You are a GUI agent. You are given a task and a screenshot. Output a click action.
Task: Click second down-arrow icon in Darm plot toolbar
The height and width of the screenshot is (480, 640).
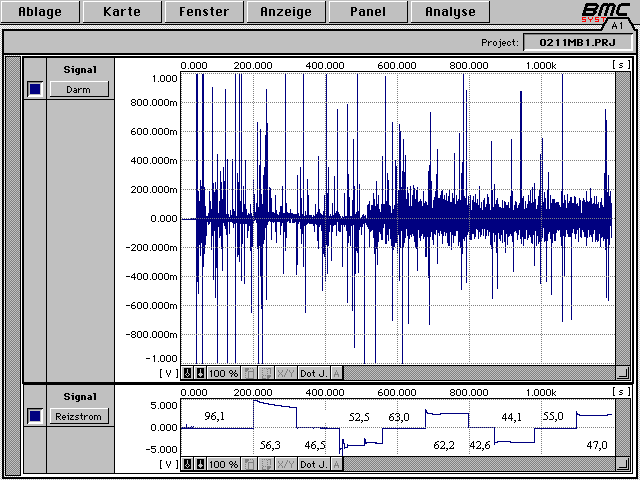tap(200, 373)
